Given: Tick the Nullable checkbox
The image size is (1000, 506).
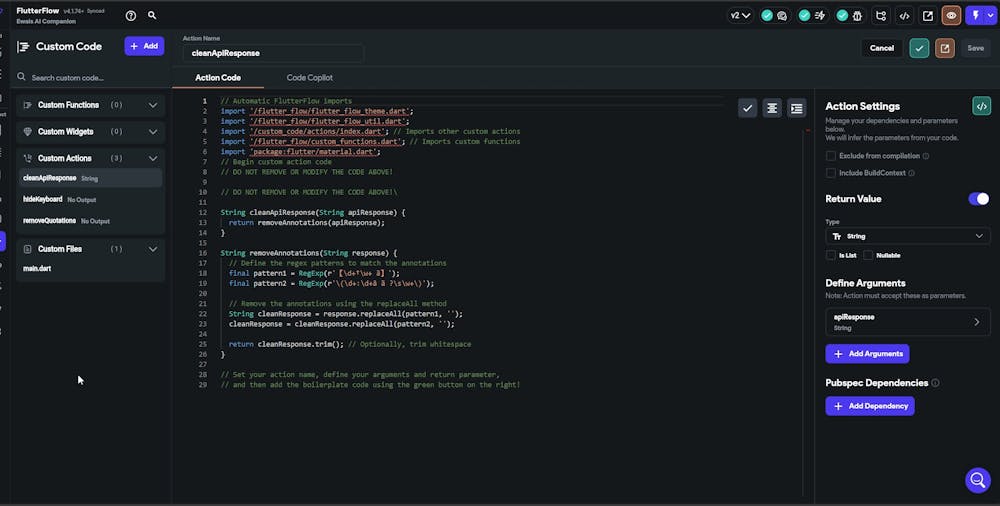Looking at the screenshot, I should click(x=868, y=255).
